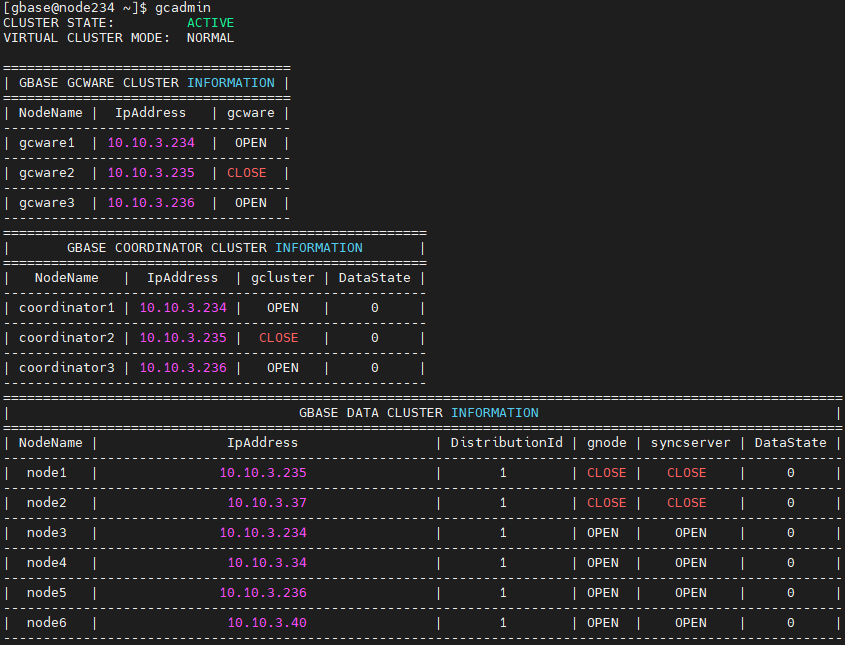Click node1 syncserver CLOSE status

pyautogui.click(x=687, y=473)
